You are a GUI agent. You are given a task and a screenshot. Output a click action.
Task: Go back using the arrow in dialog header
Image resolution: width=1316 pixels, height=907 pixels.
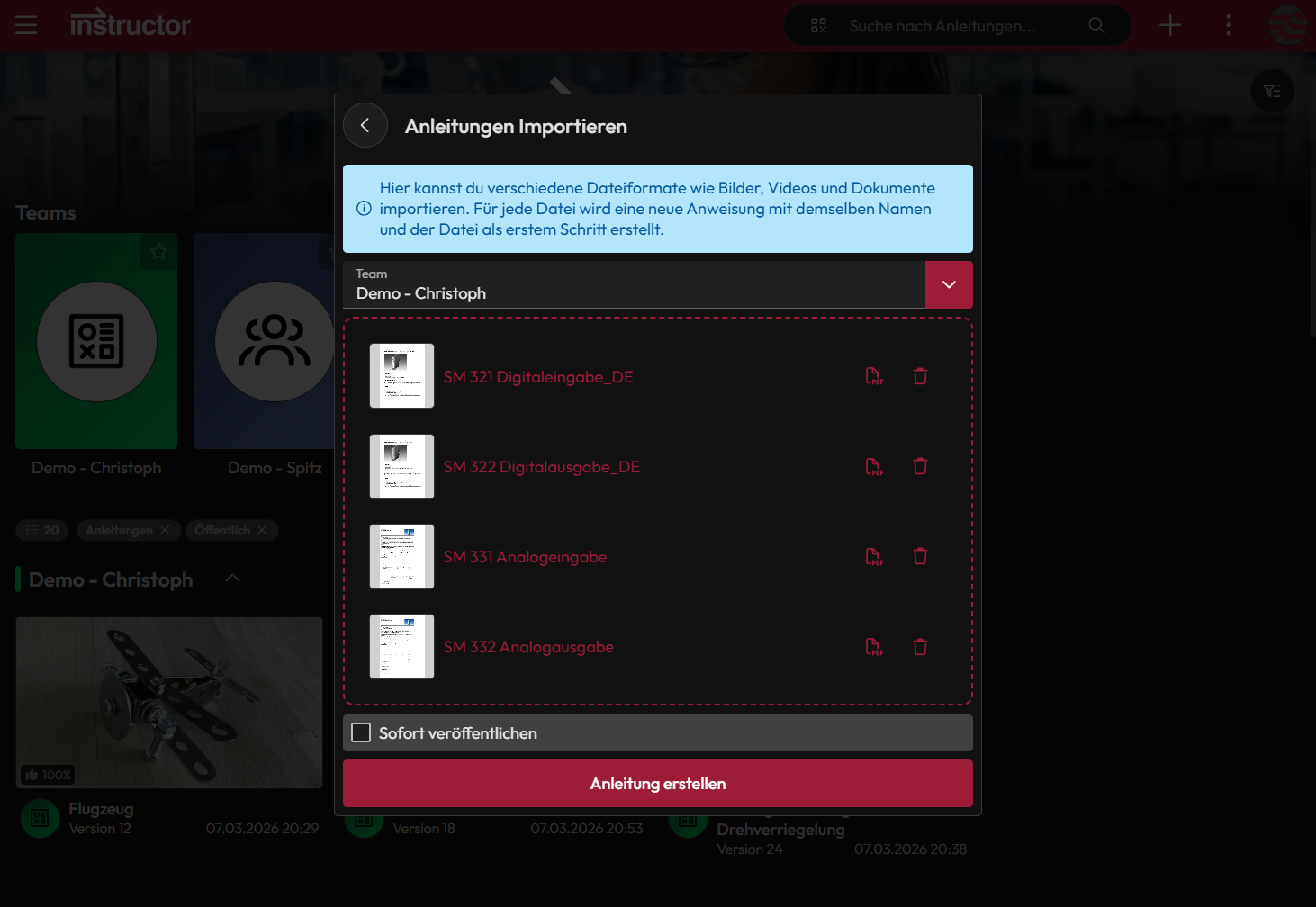pos(365,126)
